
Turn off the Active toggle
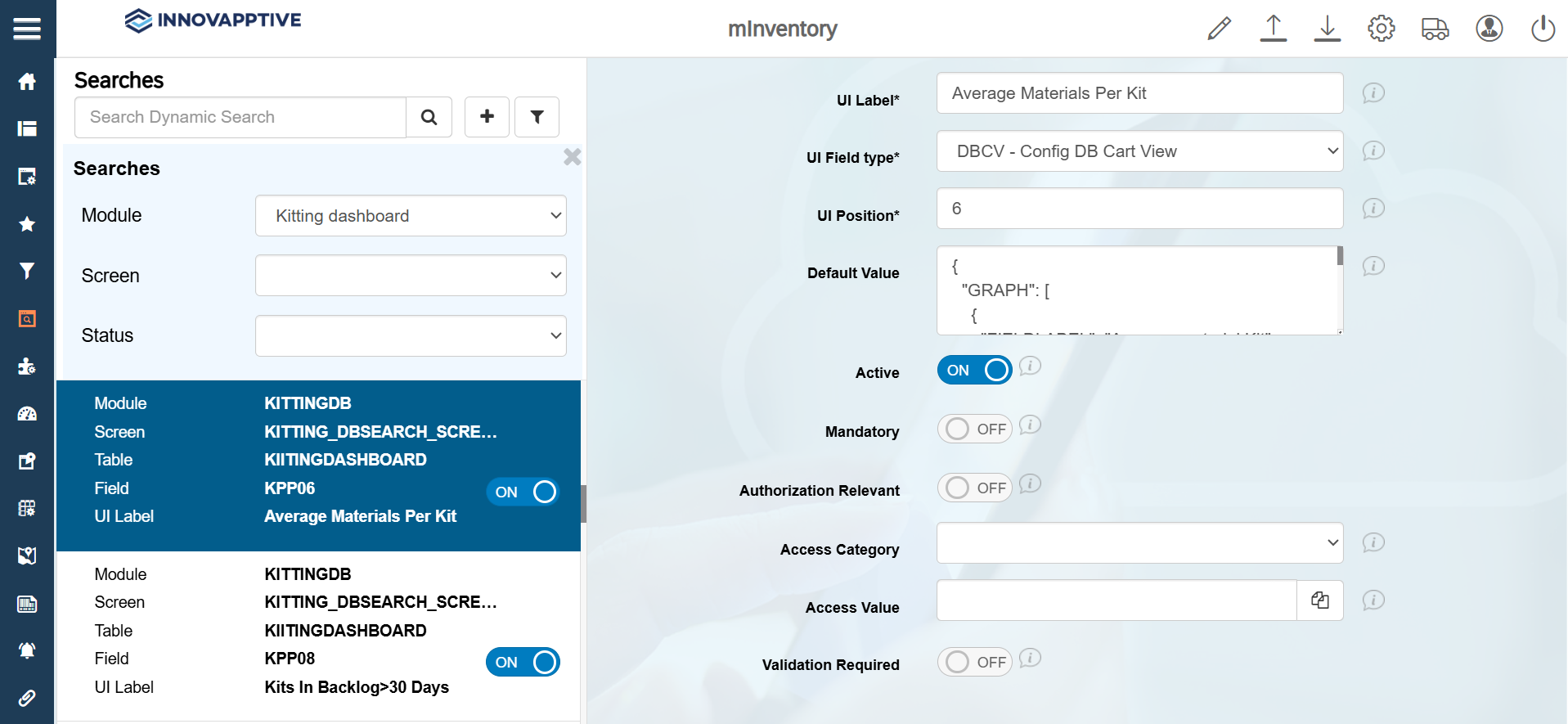tap(974, 371)
